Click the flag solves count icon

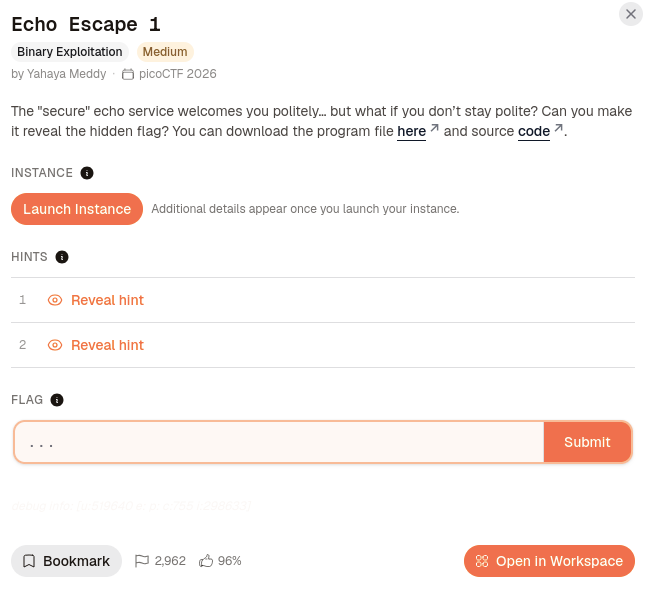pyautogui.click(x=142, y=561)
